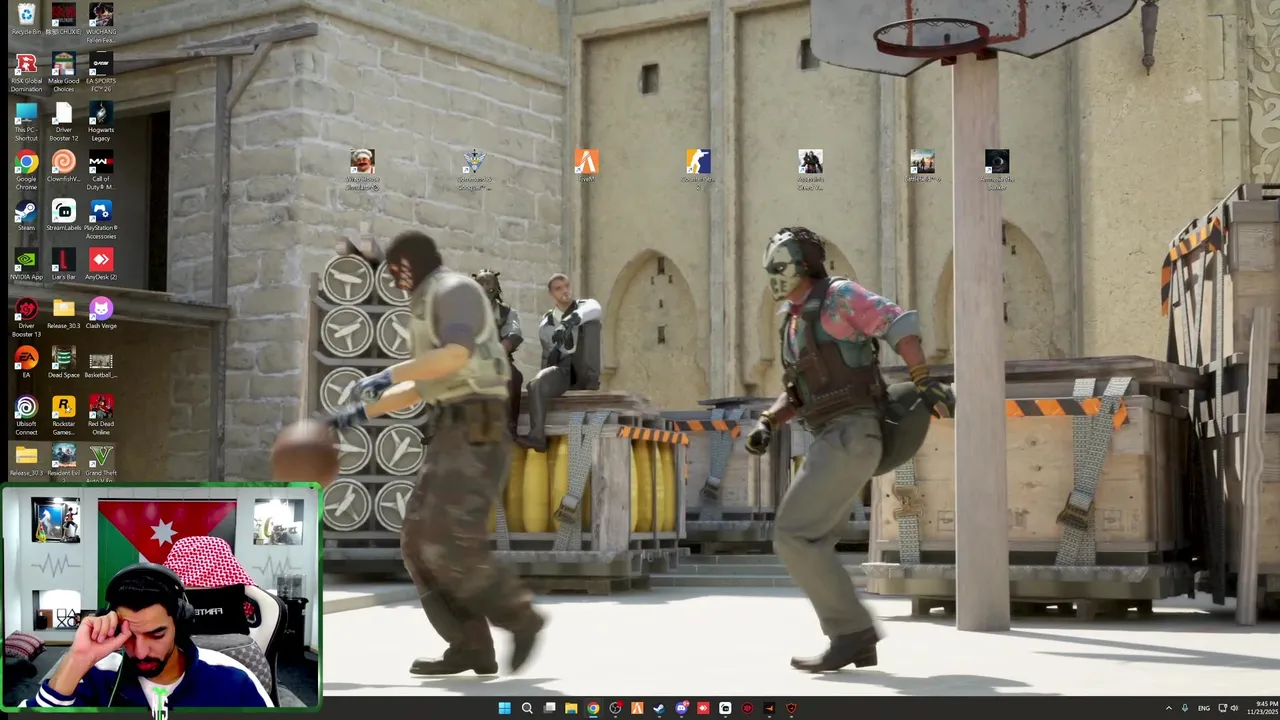Viewport: 1280px width, 720px height.
Task: Open Rockstar Games Launcher shortcut
Action: 63,416
